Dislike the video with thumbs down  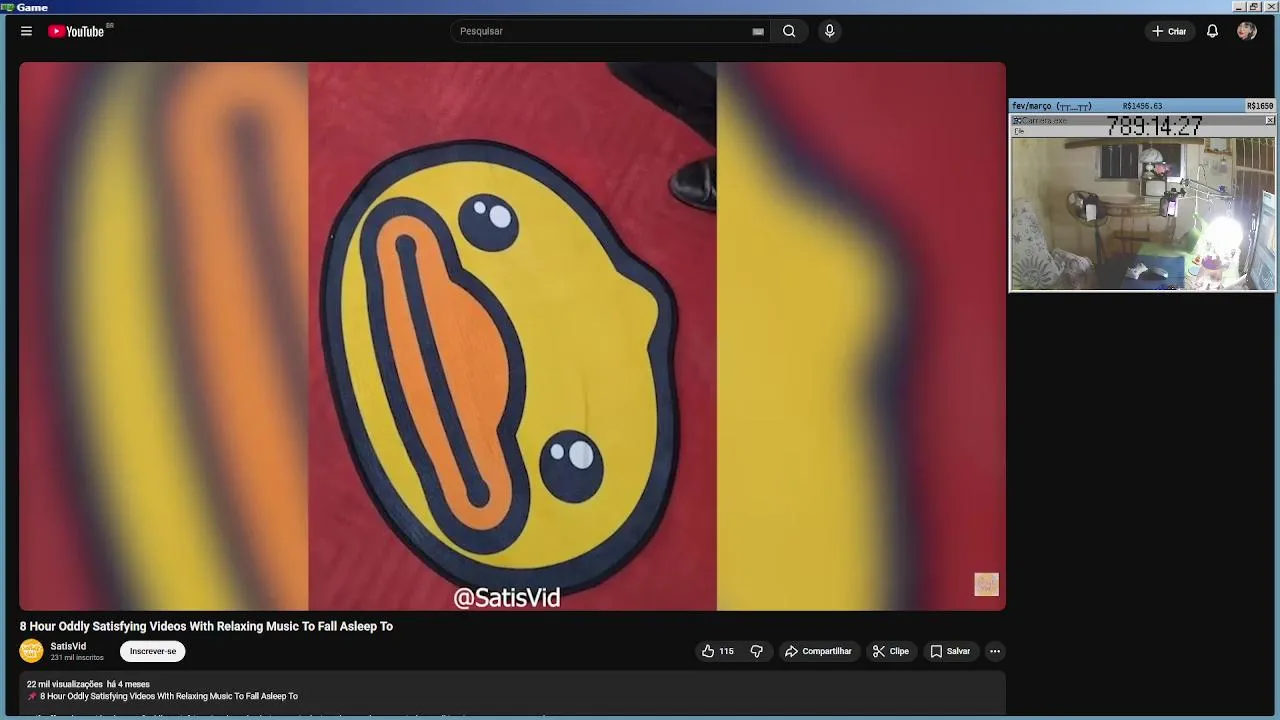[x=757, y=651]
